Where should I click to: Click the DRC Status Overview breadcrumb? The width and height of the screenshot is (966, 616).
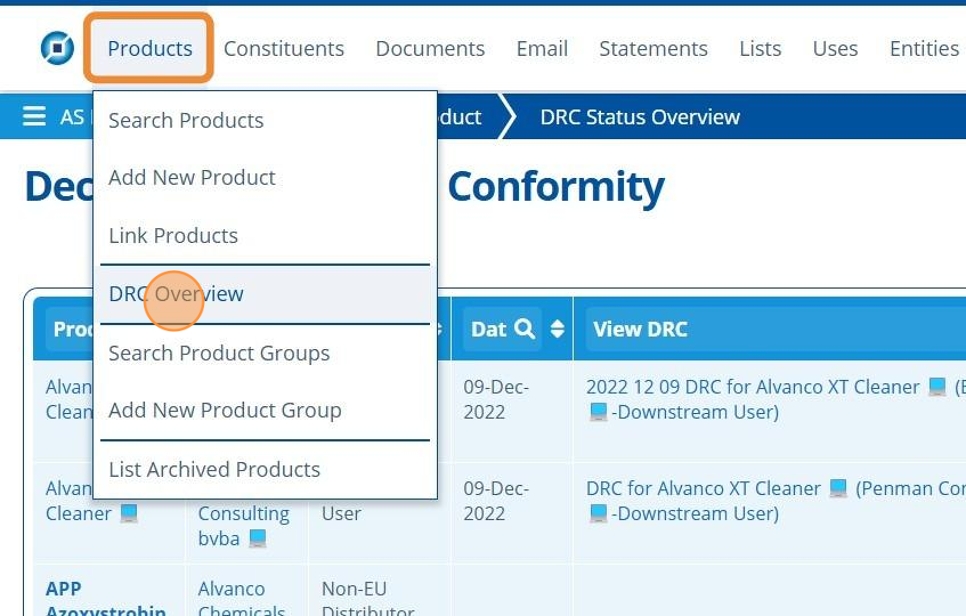point(640,117)
